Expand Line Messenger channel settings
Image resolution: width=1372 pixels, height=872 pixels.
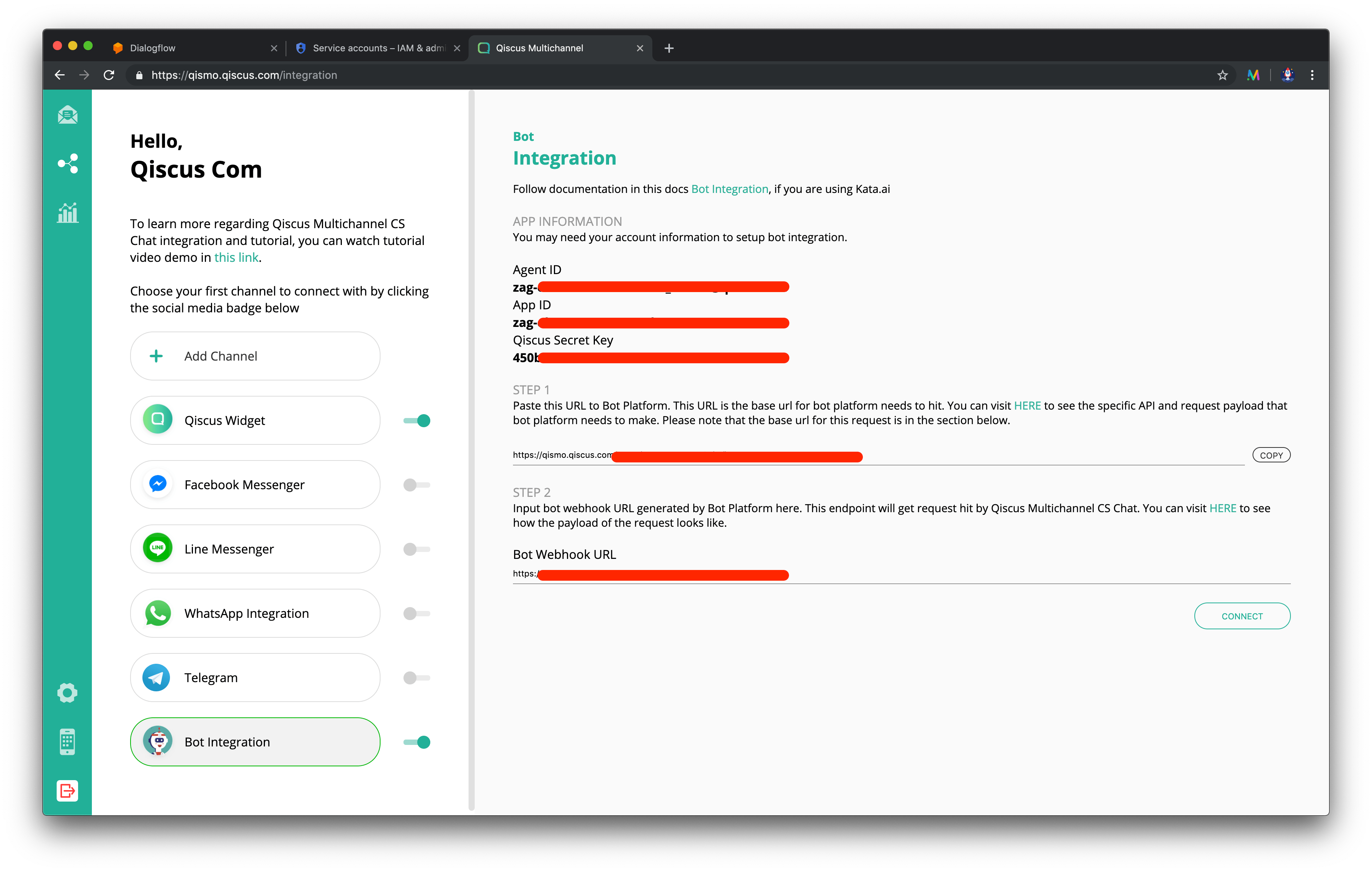(255, 549)
